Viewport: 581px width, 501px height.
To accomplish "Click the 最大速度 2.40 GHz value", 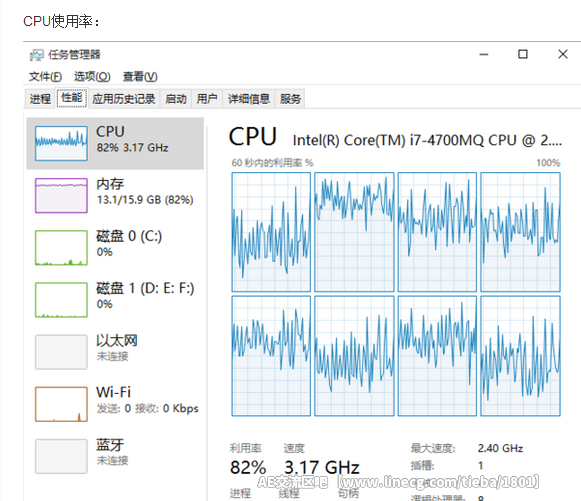I will coord(500,448).
